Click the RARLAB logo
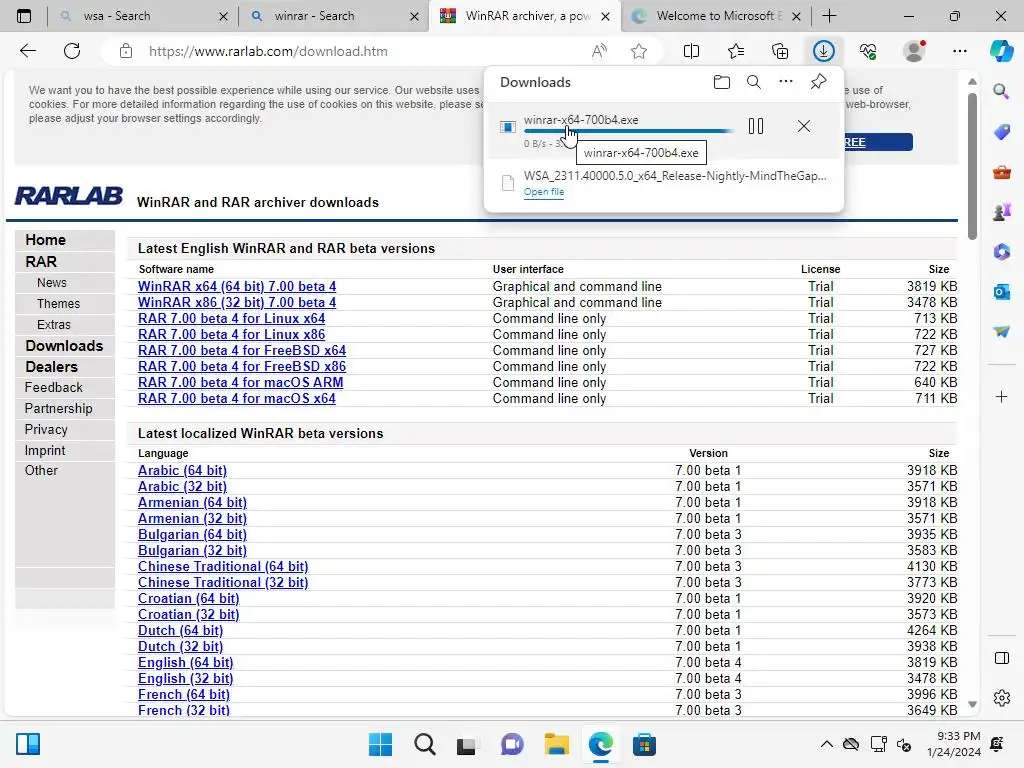1024x768 pixels. pyautogui.click(x=69, y=195)
